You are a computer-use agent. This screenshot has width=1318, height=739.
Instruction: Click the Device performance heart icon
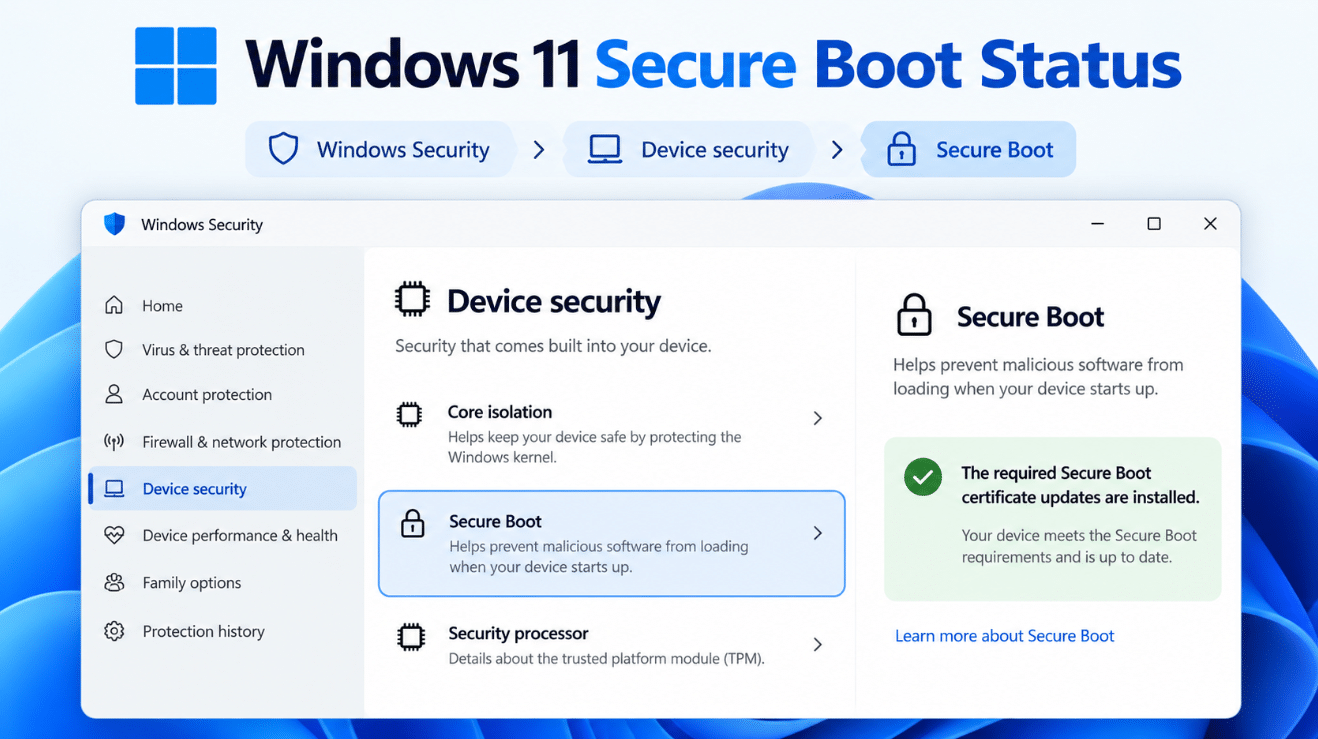tap(114, 535)
